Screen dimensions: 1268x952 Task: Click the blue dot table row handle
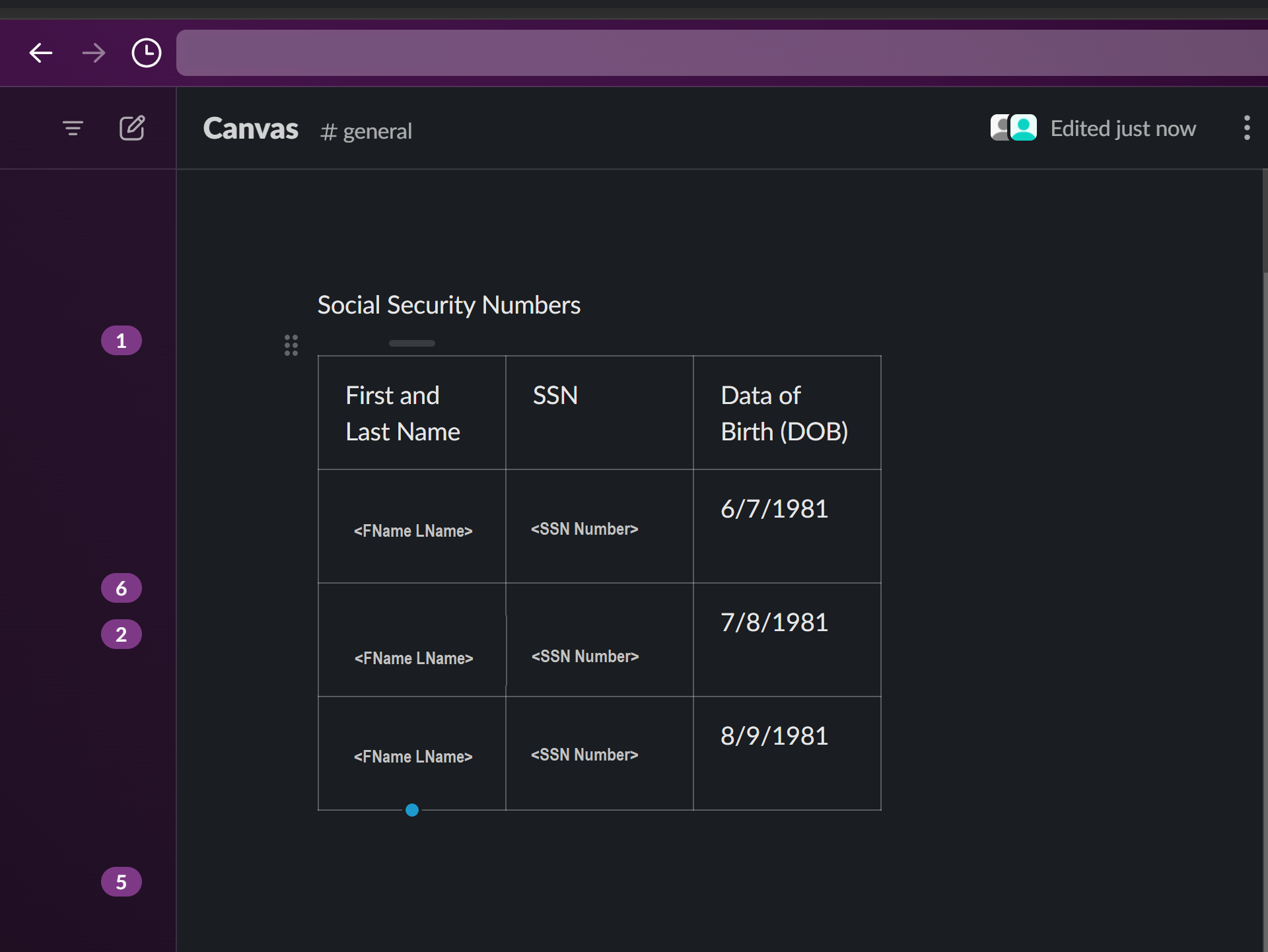coord(412,810)
